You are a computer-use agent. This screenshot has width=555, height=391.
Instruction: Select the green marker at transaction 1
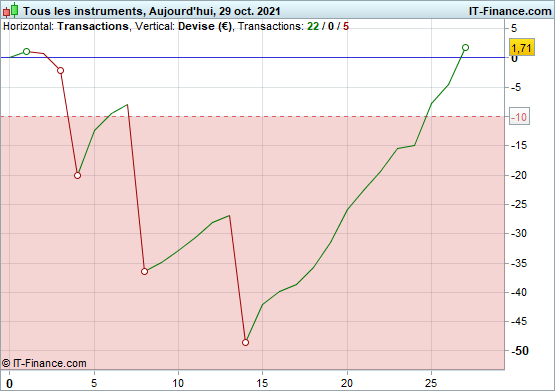click(26, 52)
